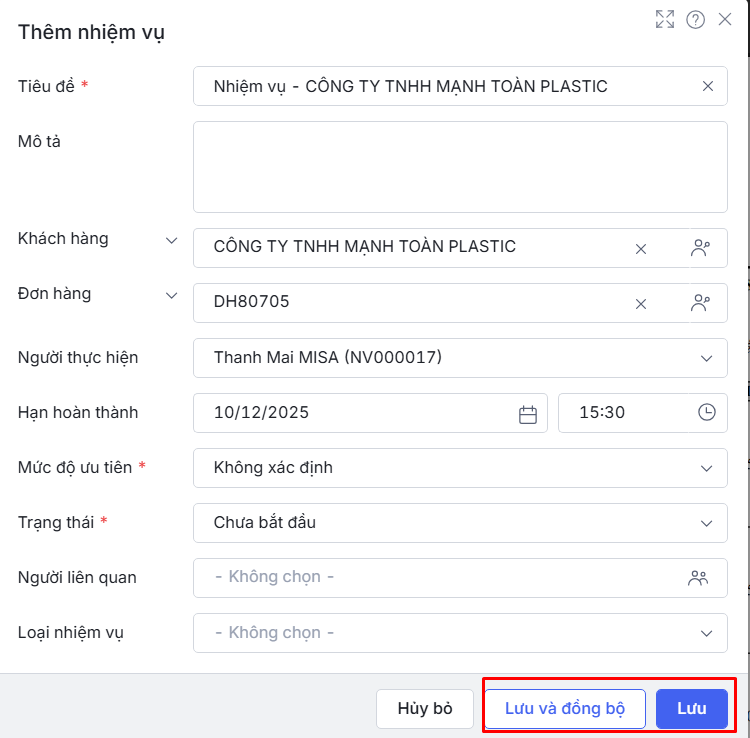Viewport: 750px width, 738px height.
Task: Open the clock time picker
Action: click(x=707, y=412)
